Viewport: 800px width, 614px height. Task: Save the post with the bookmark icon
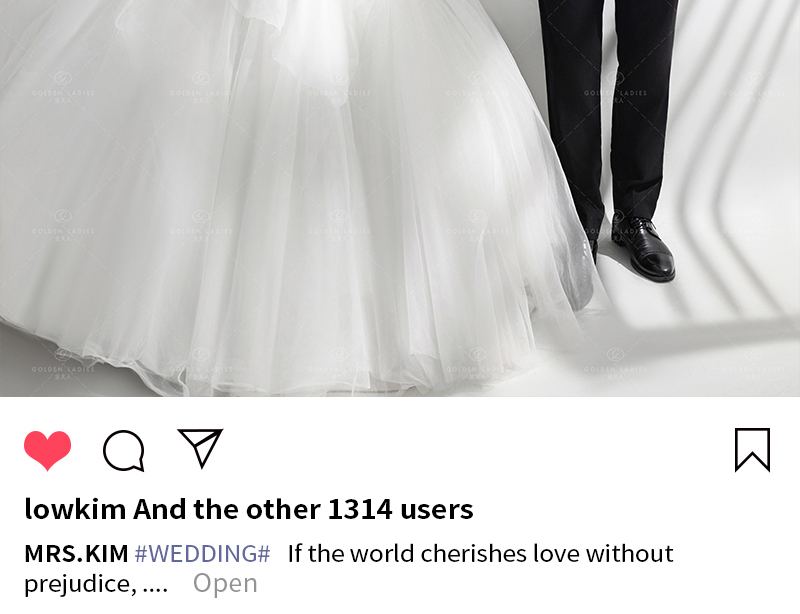click(752, 450)
